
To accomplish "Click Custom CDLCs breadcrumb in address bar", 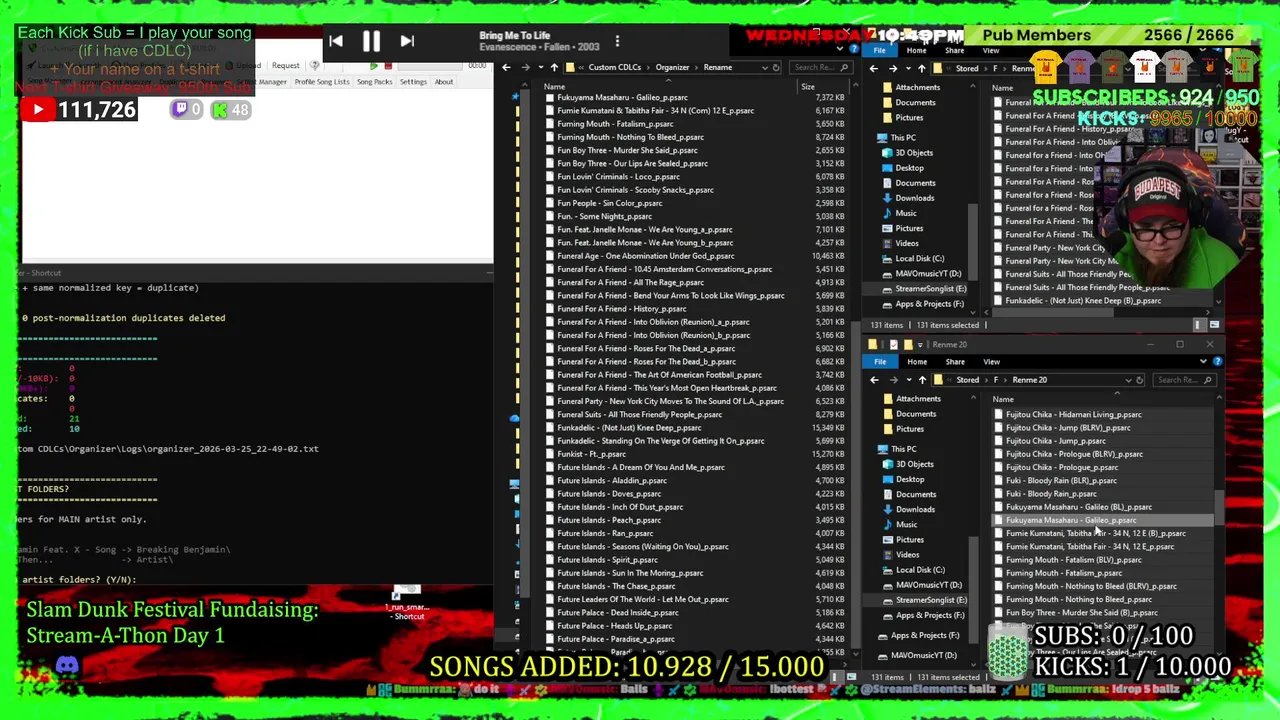I will pos(615,67).
